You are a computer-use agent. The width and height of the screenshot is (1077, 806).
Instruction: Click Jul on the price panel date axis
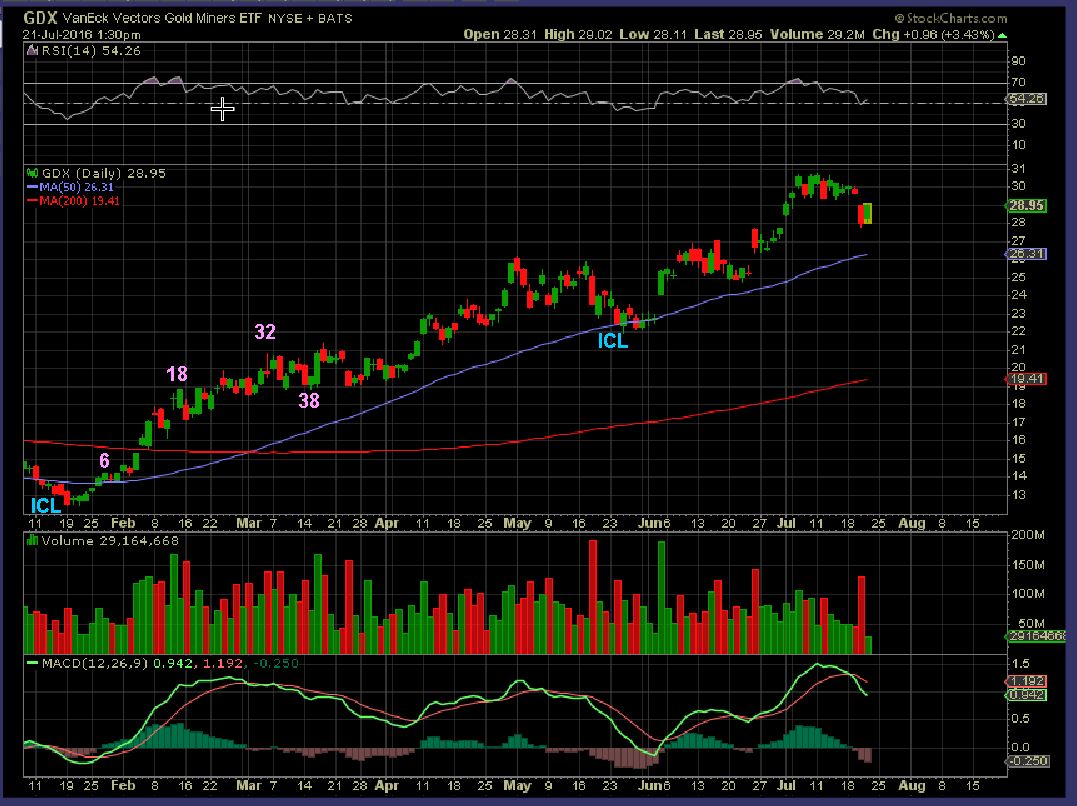pyautogui.click(x=786, y=523)
